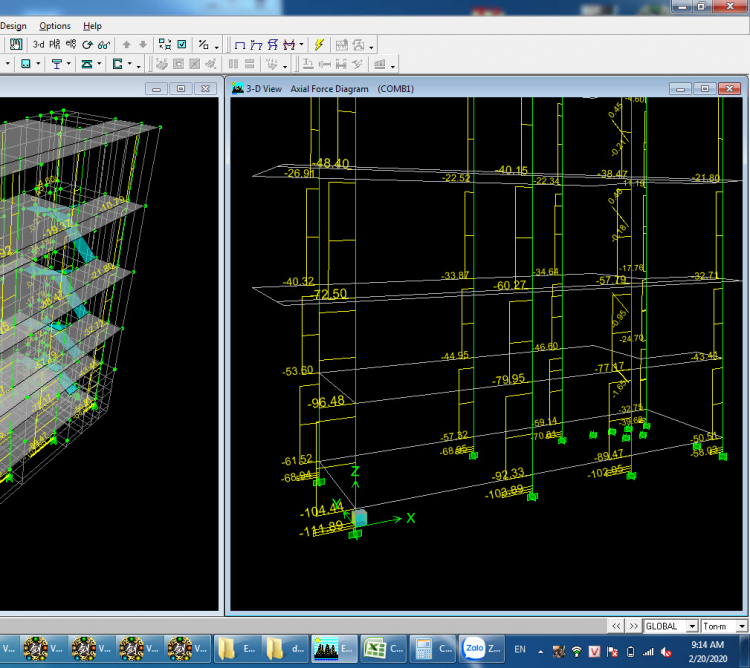The width and height of the screenshot is (750, 668).
Task: Maximize the left model view window
Action: [x=181, y=88]
